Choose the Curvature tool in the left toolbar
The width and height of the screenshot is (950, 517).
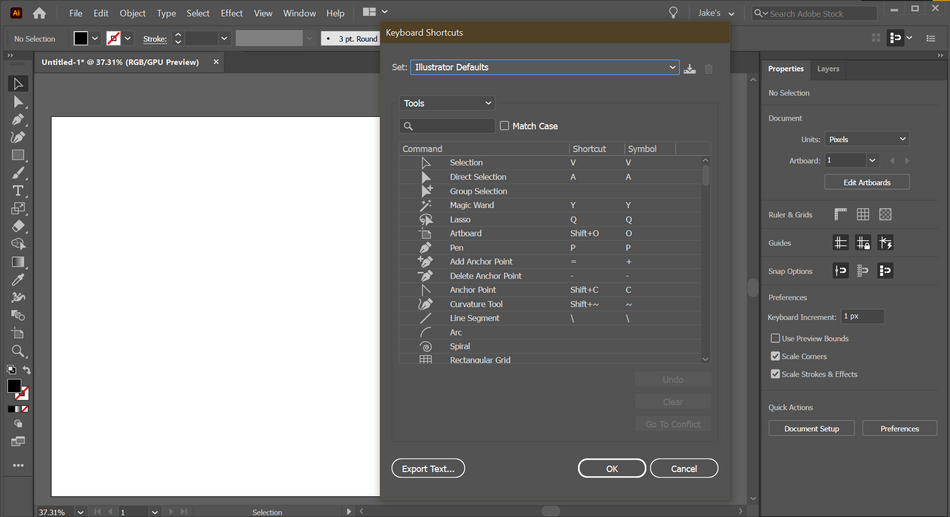coord(18,137)
